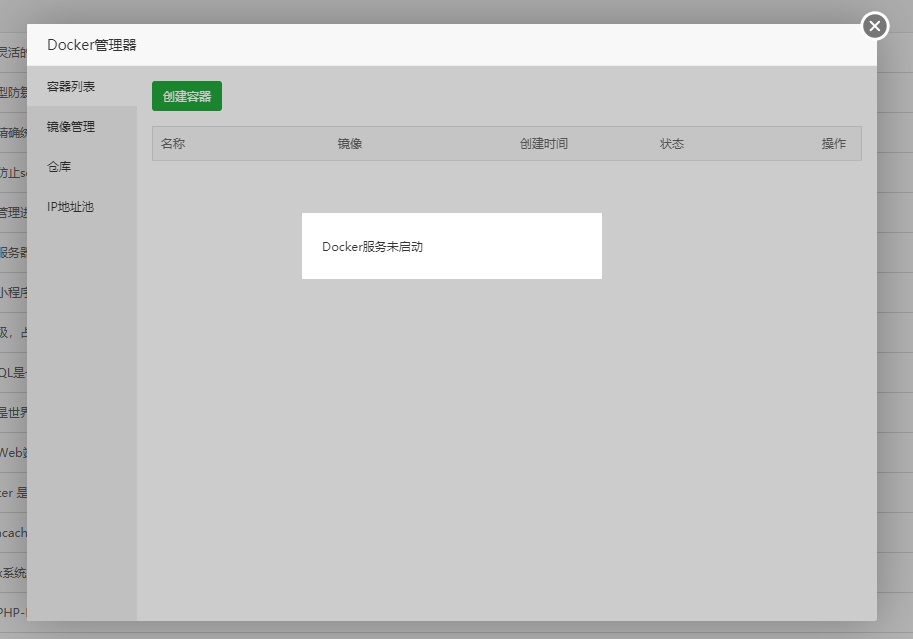Viewport: 913px width, 639px height.
Task: Click the background row starting with 小程序
Action: pyautogui.click(x=13, y=293)
